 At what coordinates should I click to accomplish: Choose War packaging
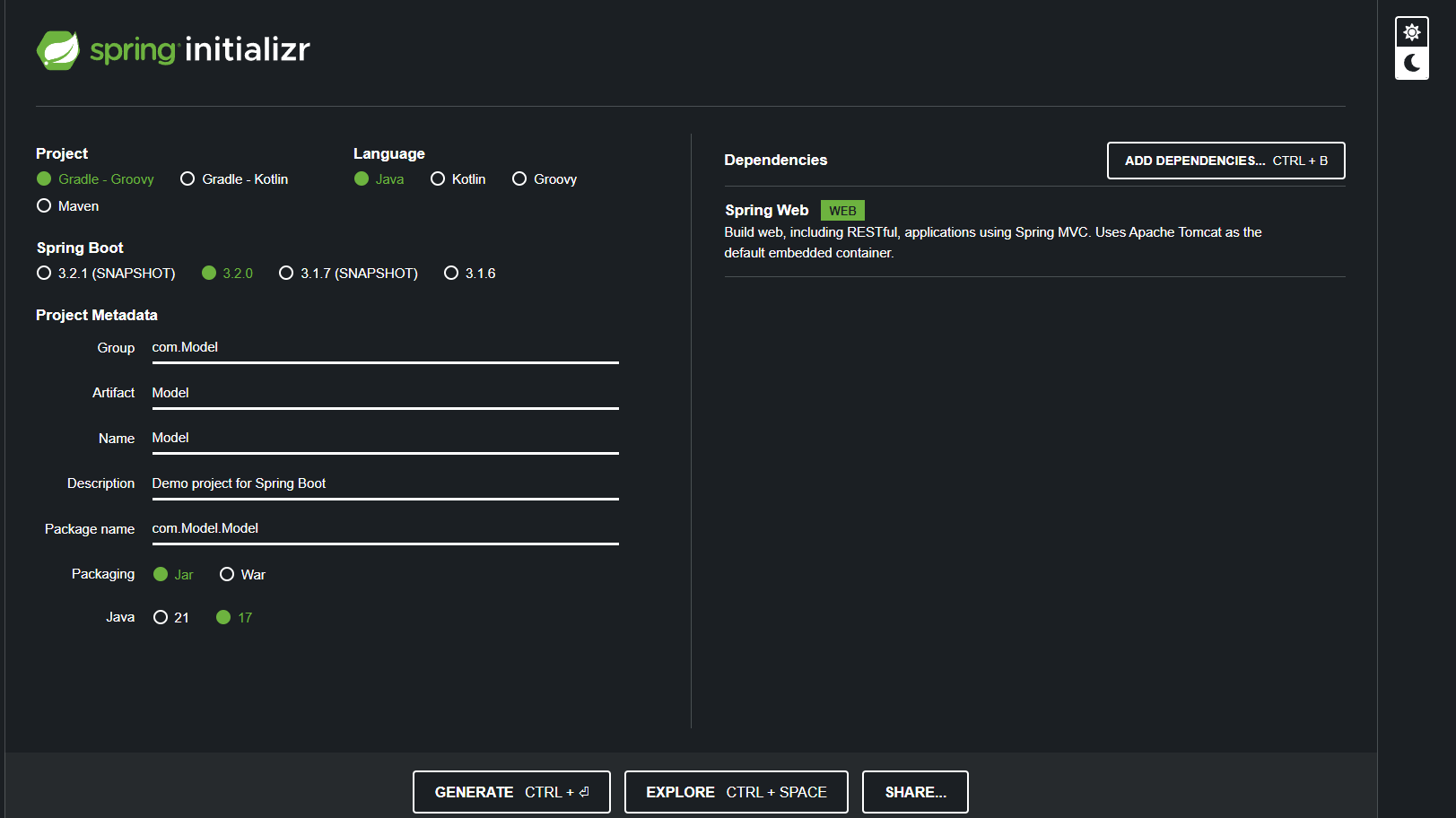coord(242,575)
